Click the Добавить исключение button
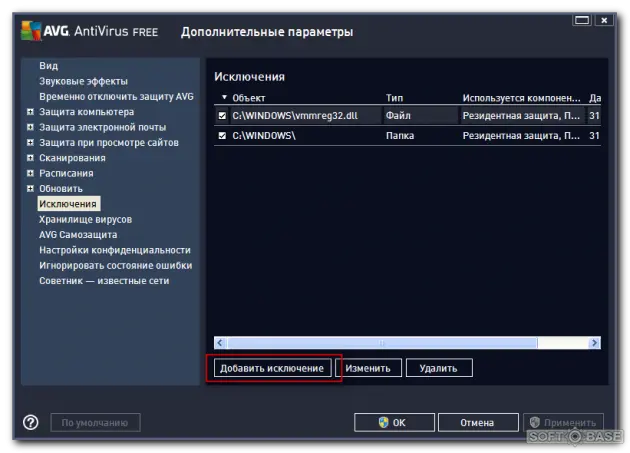 (x=272, y=368)
